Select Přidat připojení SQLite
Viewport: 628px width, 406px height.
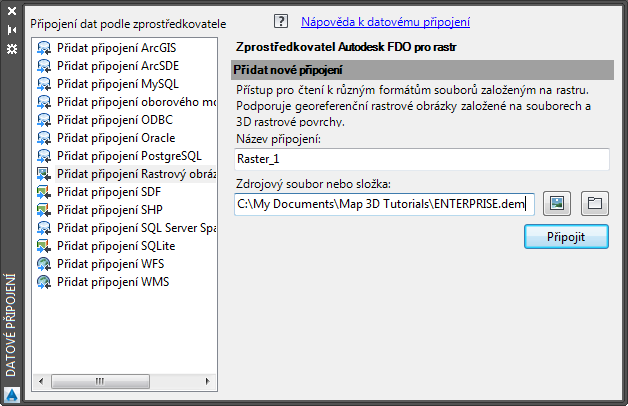click(x=116, y=246)
